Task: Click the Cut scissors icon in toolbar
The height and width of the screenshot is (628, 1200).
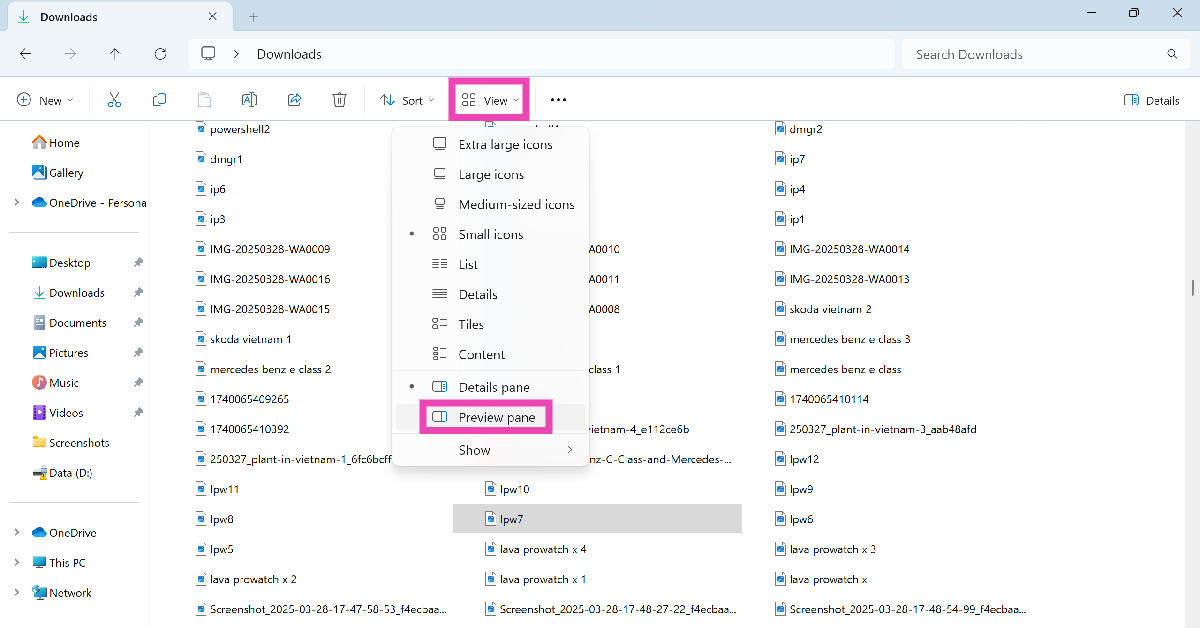Action: (x=114, y=100)
